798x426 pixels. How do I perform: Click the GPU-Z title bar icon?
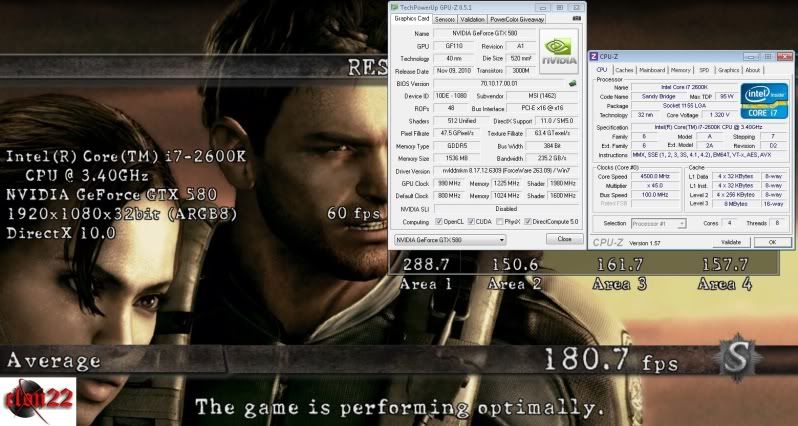tap(395, 5)
